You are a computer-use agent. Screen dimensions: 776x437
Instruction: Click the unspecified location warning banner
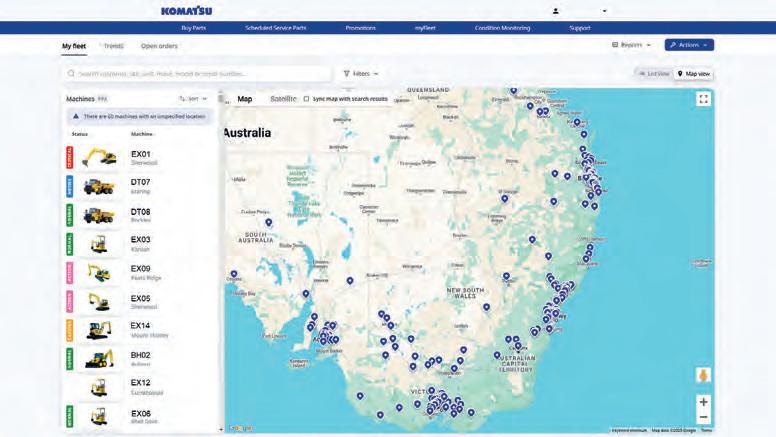139,116
